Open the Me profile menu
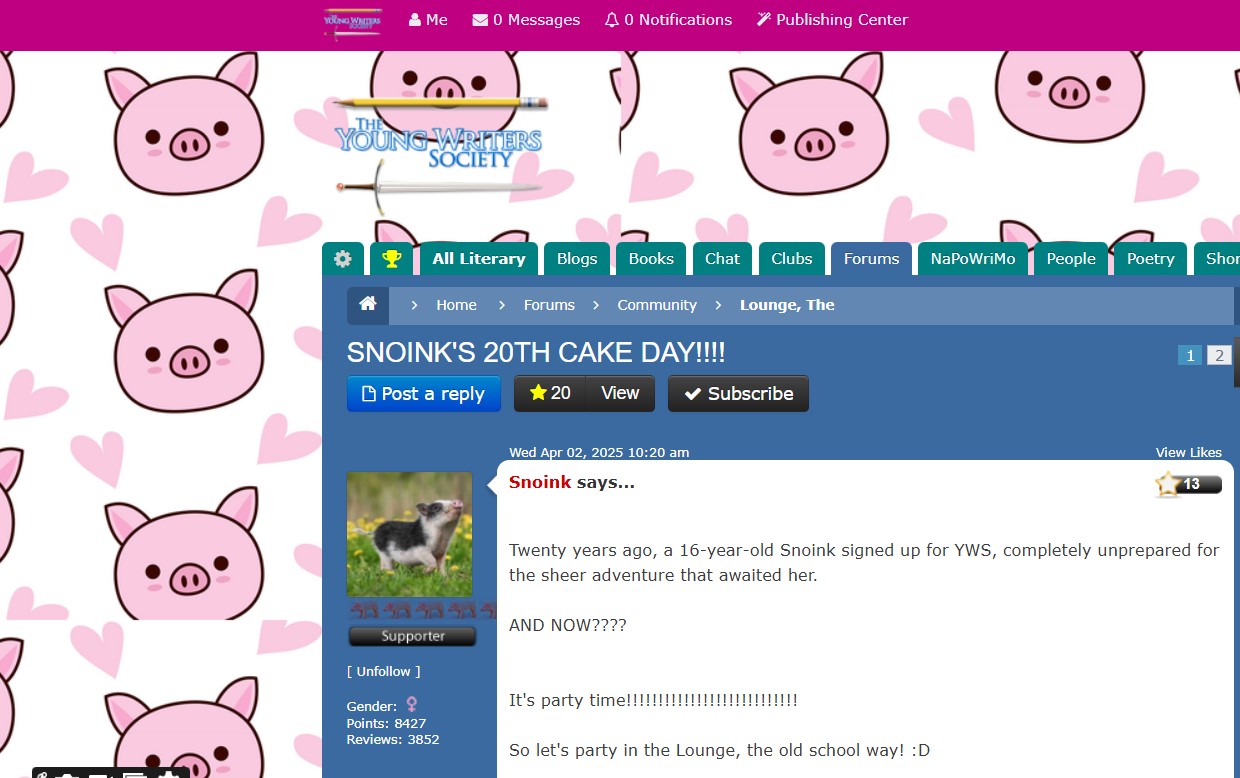Screen dimensions: 1240x778 tap(428, 20)
